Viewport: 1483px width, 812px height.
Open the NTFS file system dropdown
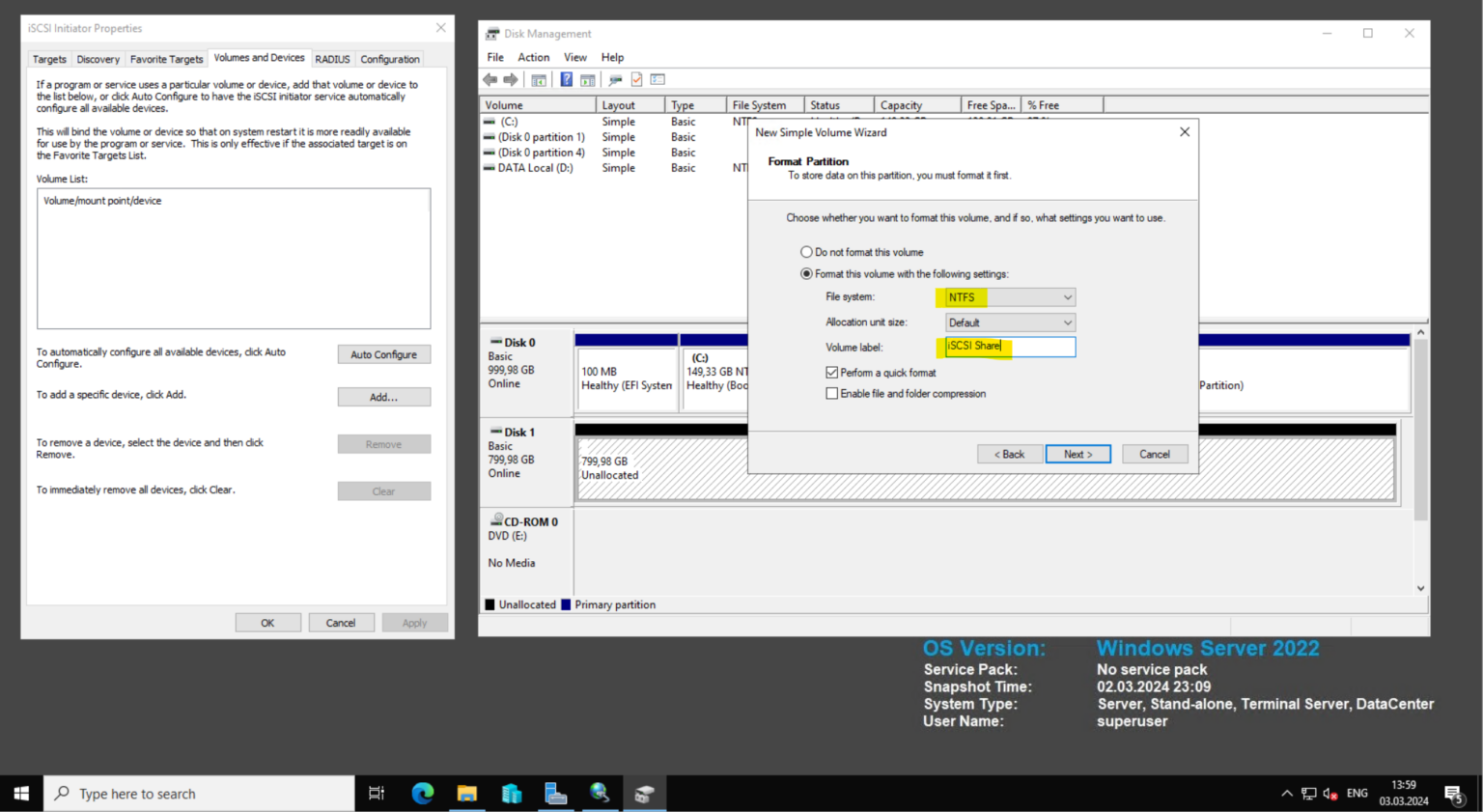(1066, 296)
